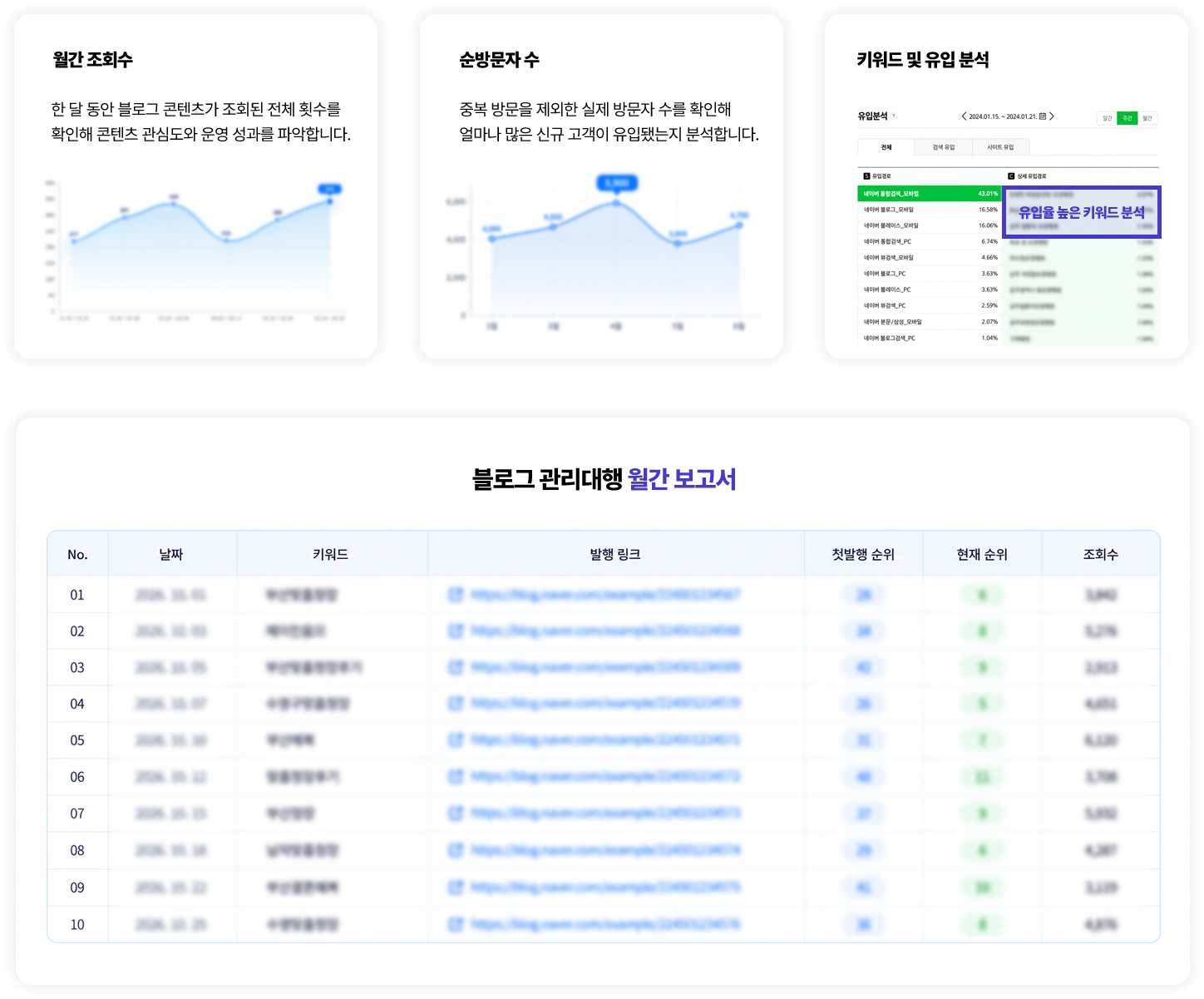The image size is (1204, 999).
Task: Go to next week with right chevron
Action: coord(1052,116)
